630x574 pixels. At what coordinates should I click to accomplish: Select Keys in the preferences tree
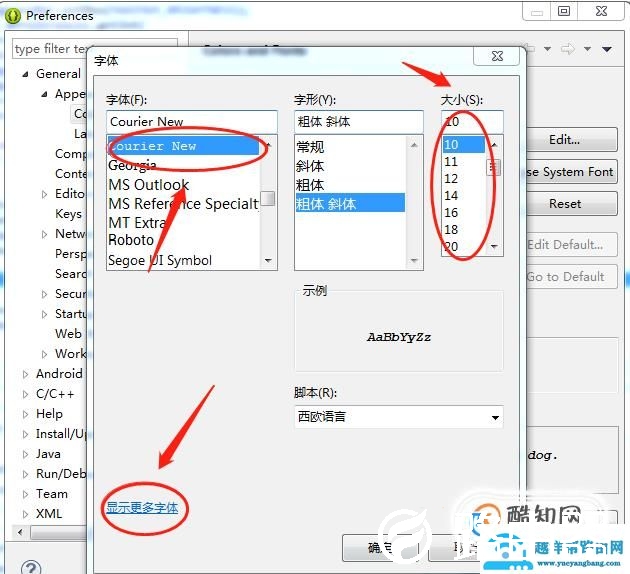[68, 214]
